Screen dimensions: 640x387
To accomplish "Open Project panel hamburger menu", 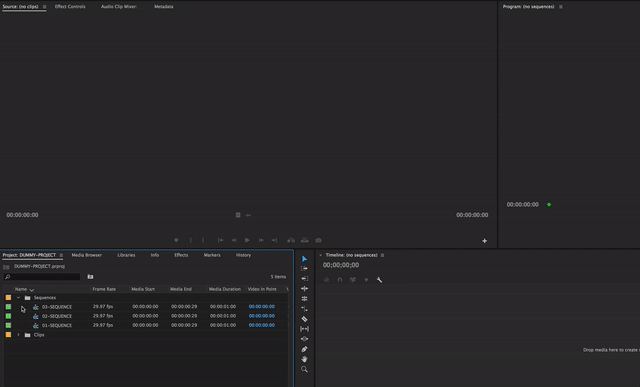I will point(61,255).
